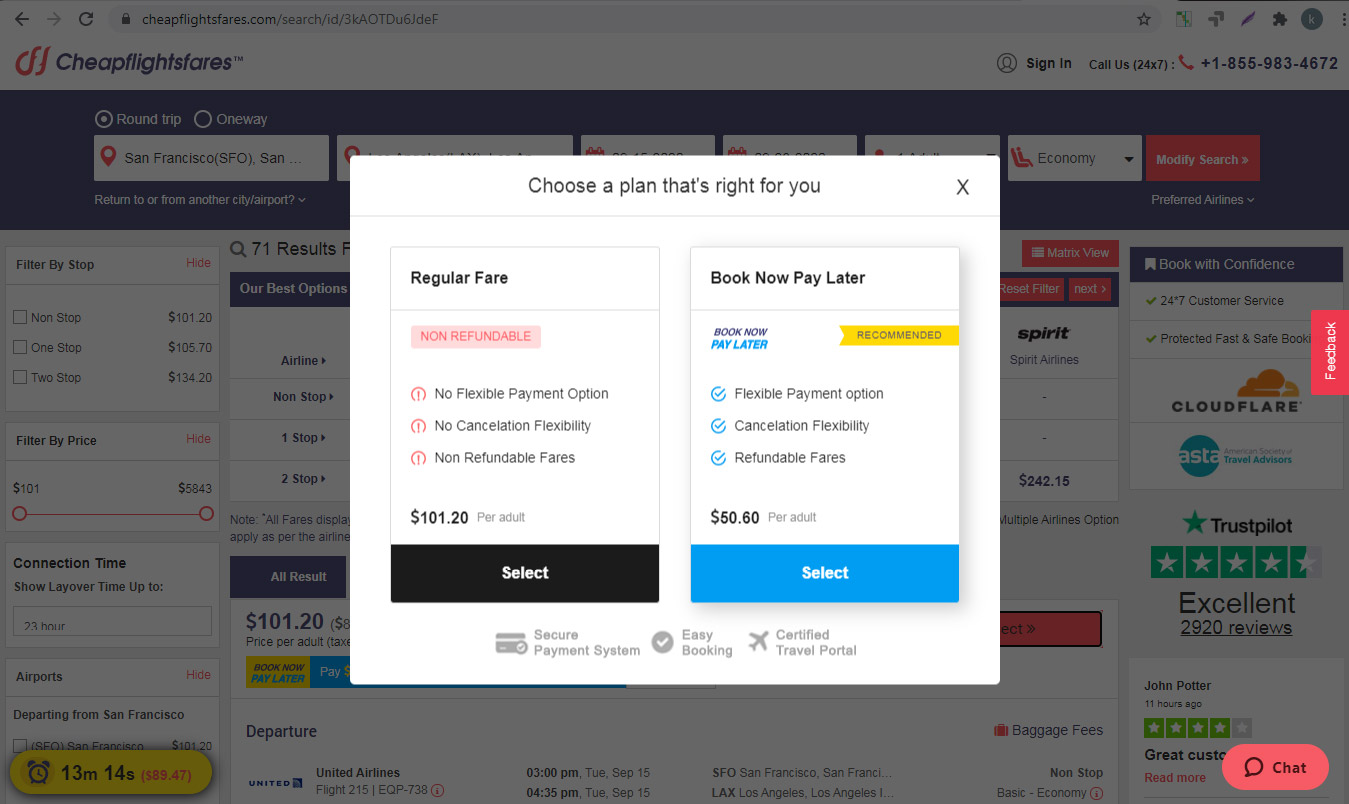Click the info icon next to Flight 215

tap(437, 790)
